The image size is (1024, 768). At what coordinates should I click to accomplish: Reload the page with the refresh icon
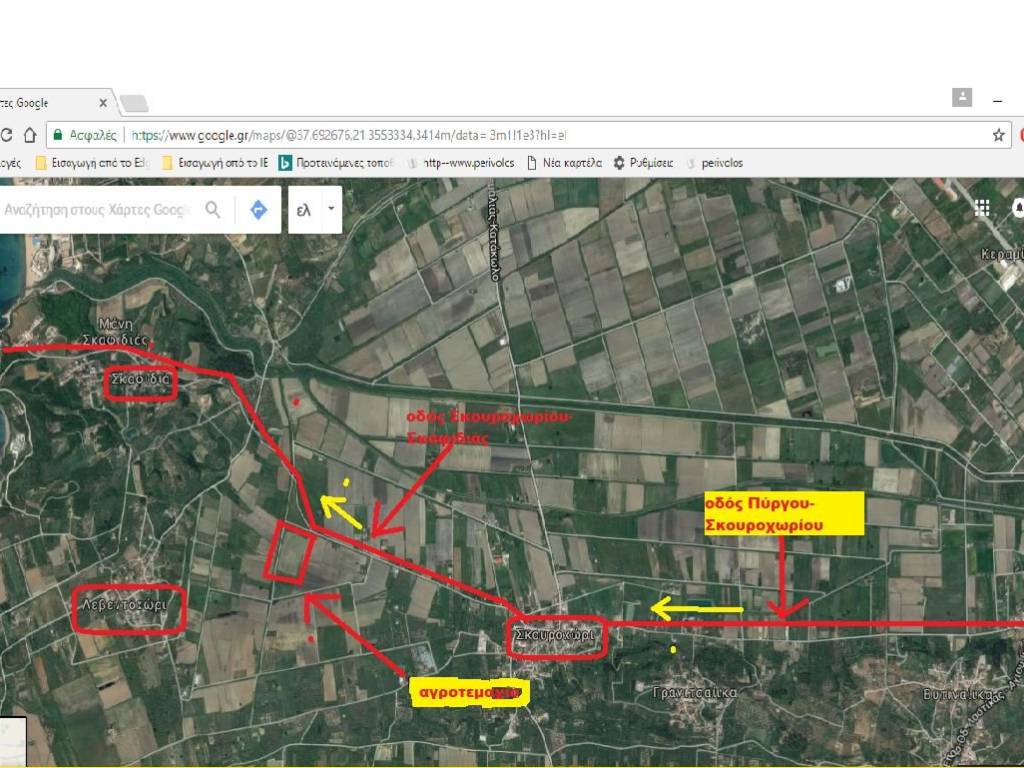[6, 135]
